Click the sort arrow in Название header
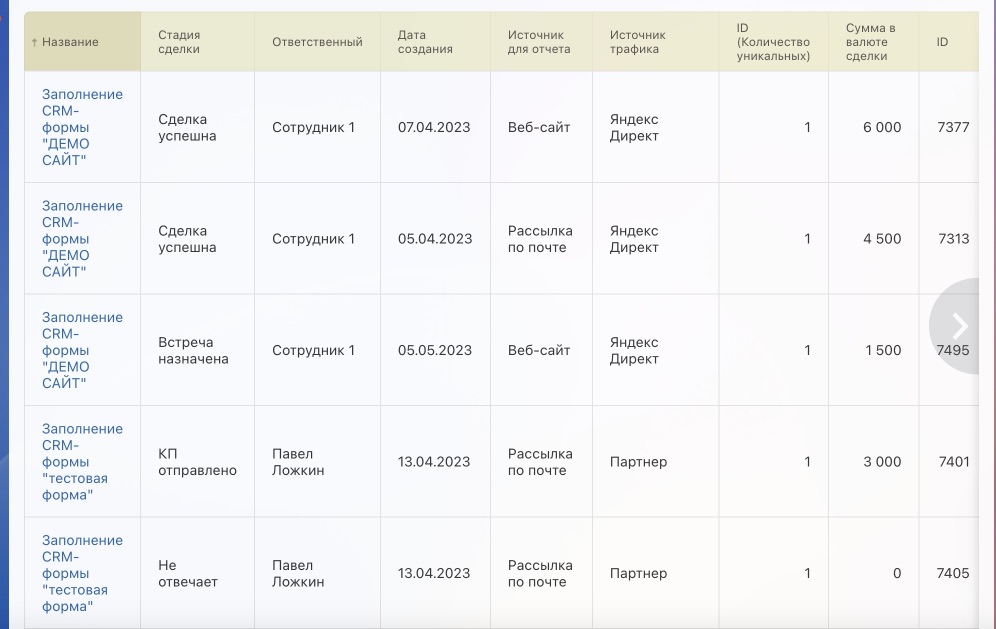 tap(34, 43)
